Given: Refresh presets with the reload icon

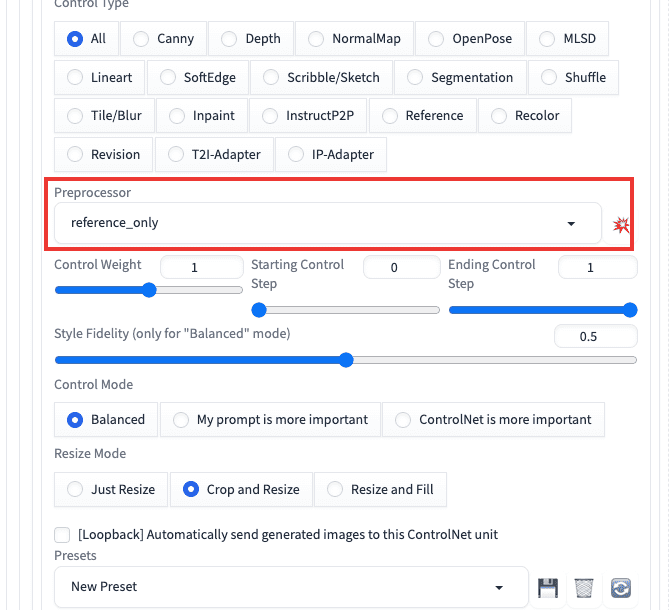Looking at the screenshot, I should (620, 588).
